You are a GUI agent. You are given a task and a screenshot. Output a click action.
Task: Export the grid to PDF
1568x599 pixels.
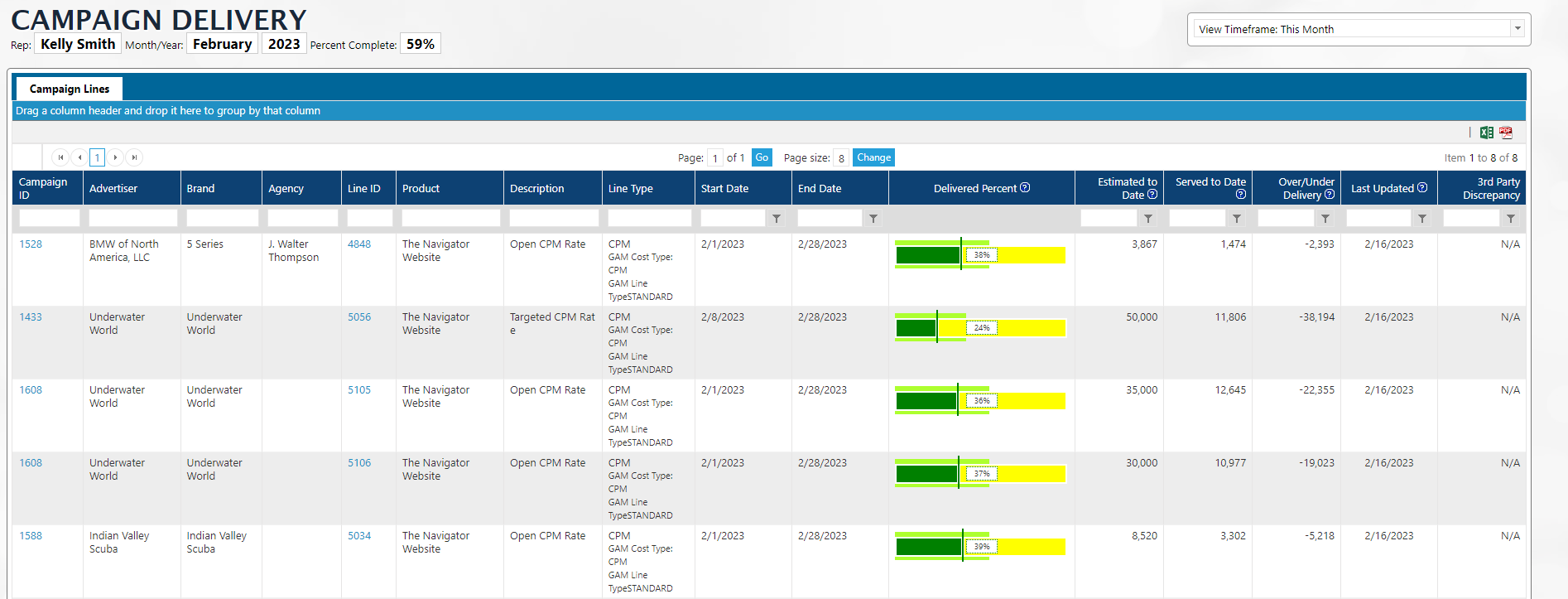1506,133
